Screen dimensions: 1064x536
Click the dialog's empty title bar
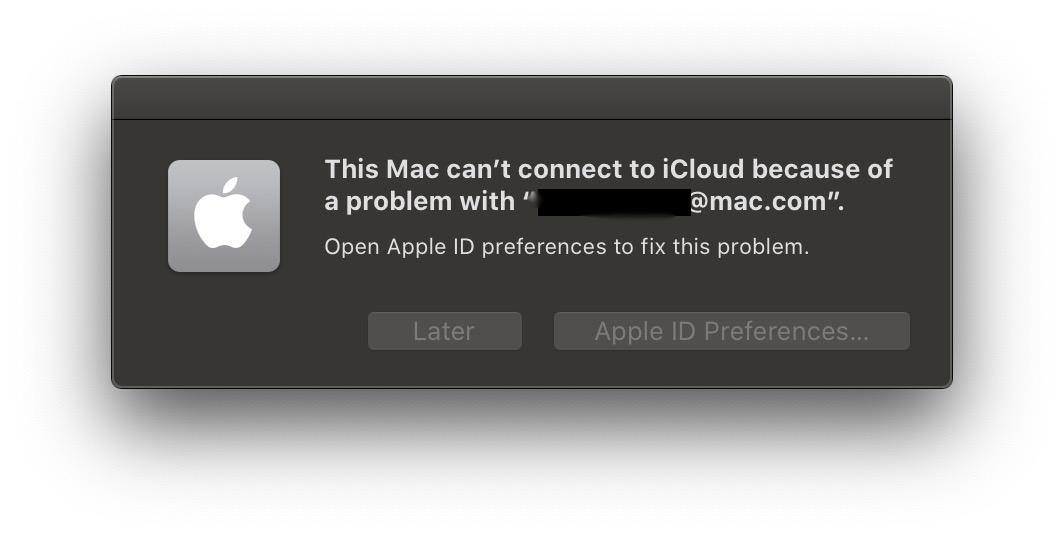531,98
